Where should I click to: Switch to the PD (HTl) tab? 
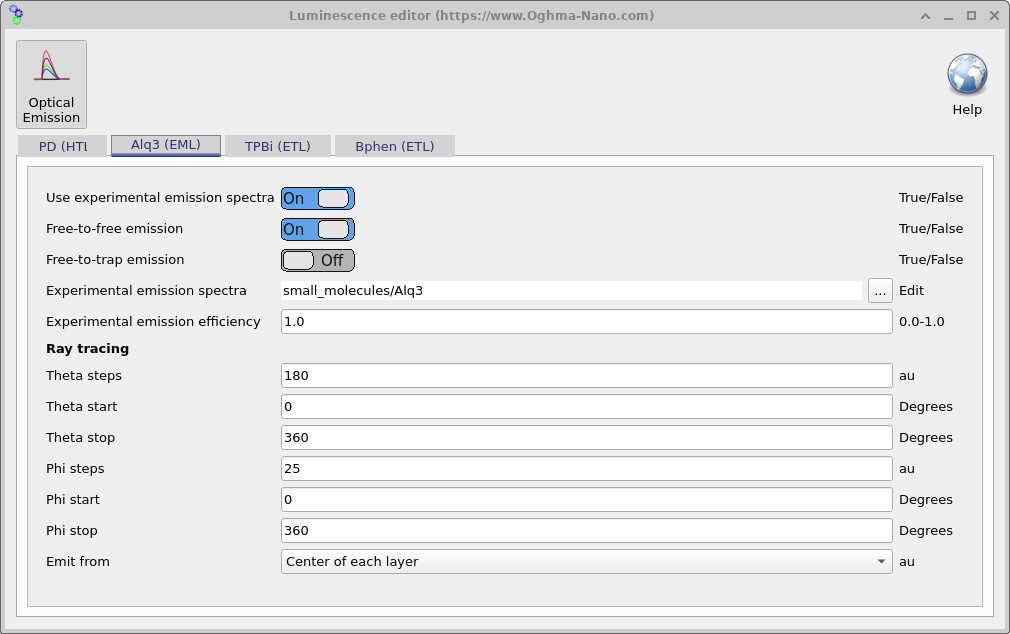[x=63, y=145]
